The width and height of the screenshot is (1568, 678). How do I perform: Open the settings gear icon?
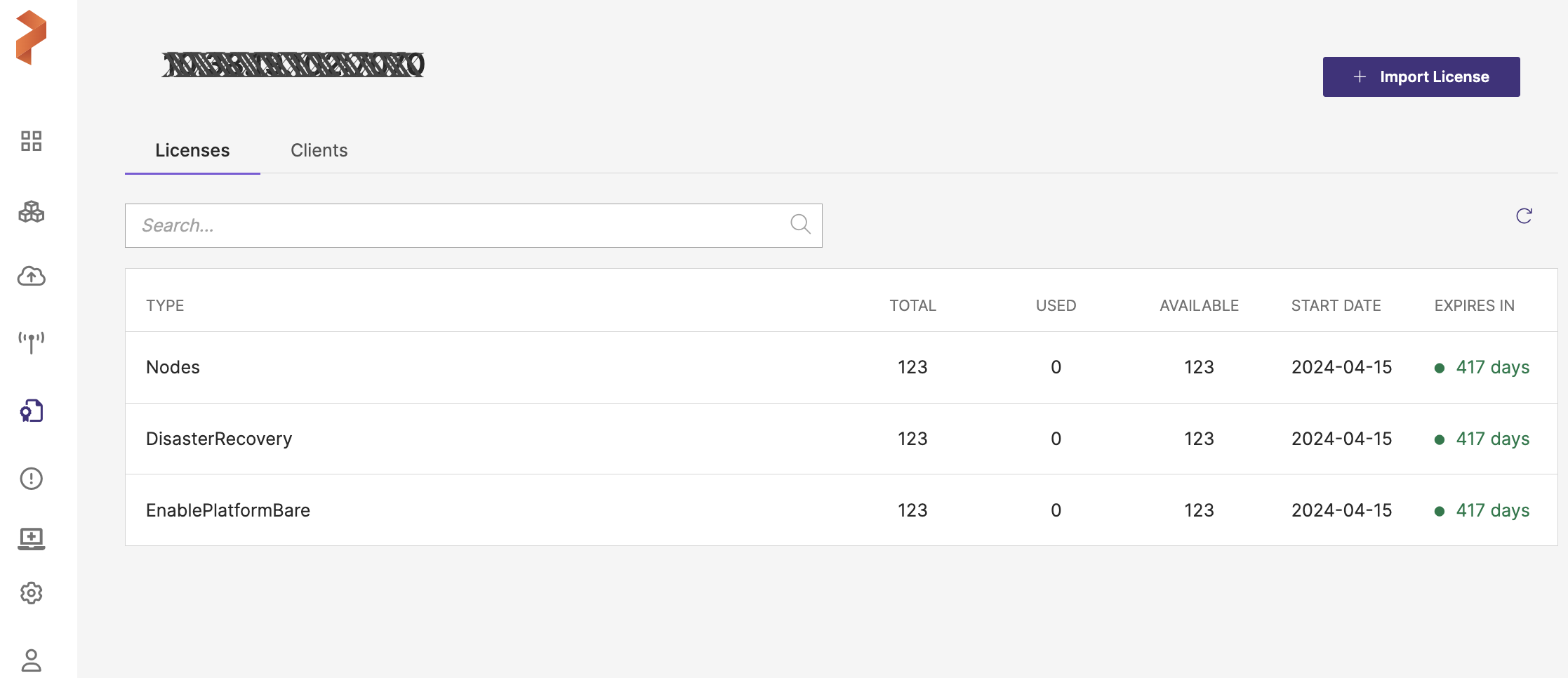point(31,593)
